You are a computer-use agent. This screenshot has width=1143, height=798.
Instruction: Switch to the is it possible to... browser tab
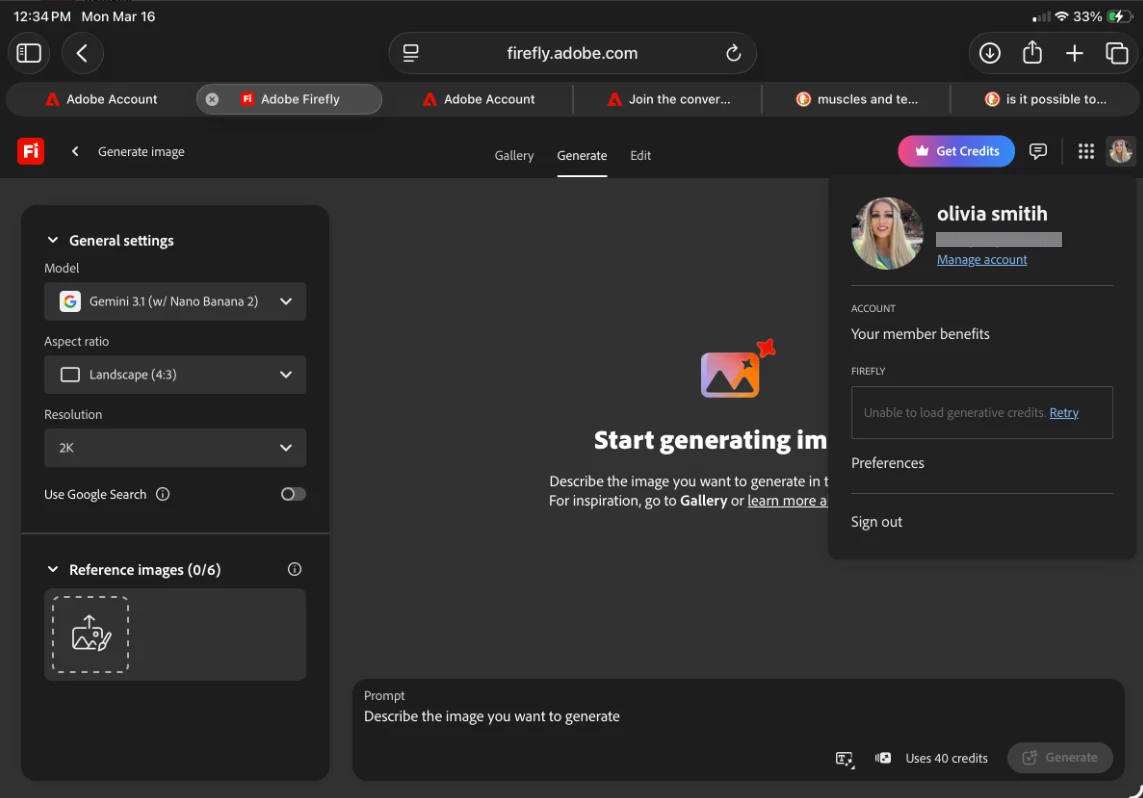(1045, 99)
